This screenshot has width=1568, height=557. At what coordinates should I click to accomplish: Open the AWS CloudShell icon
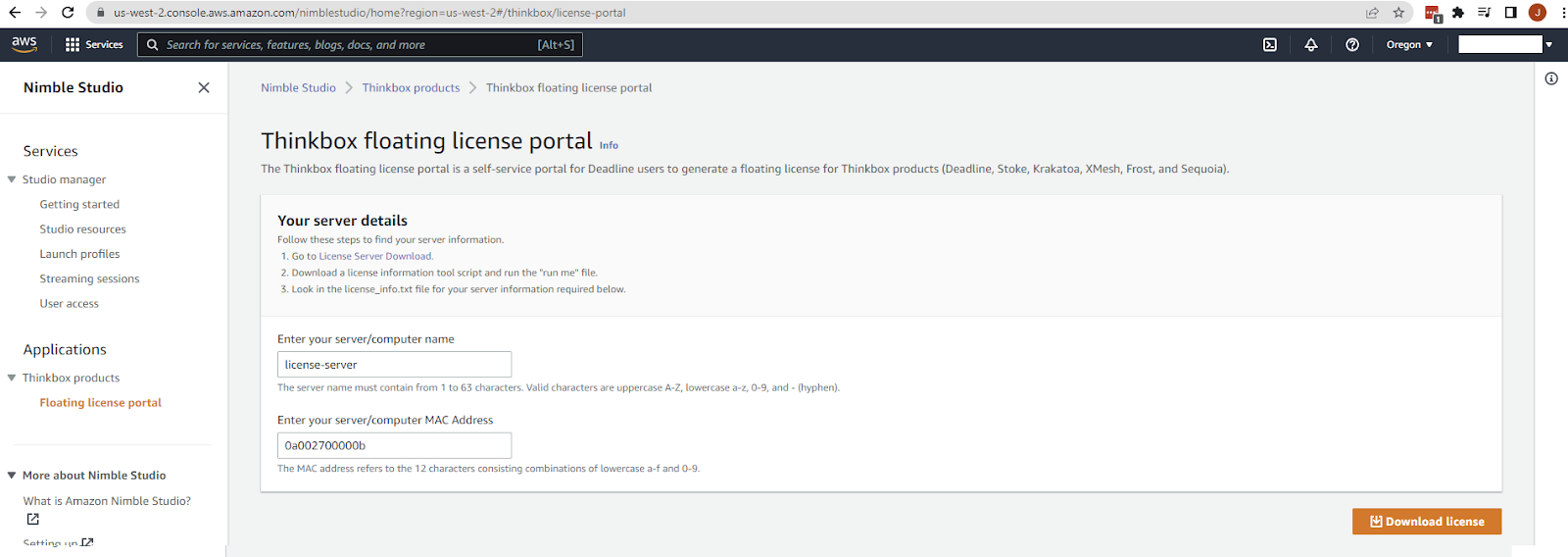pyautogui.click(x=1270, y=45)
